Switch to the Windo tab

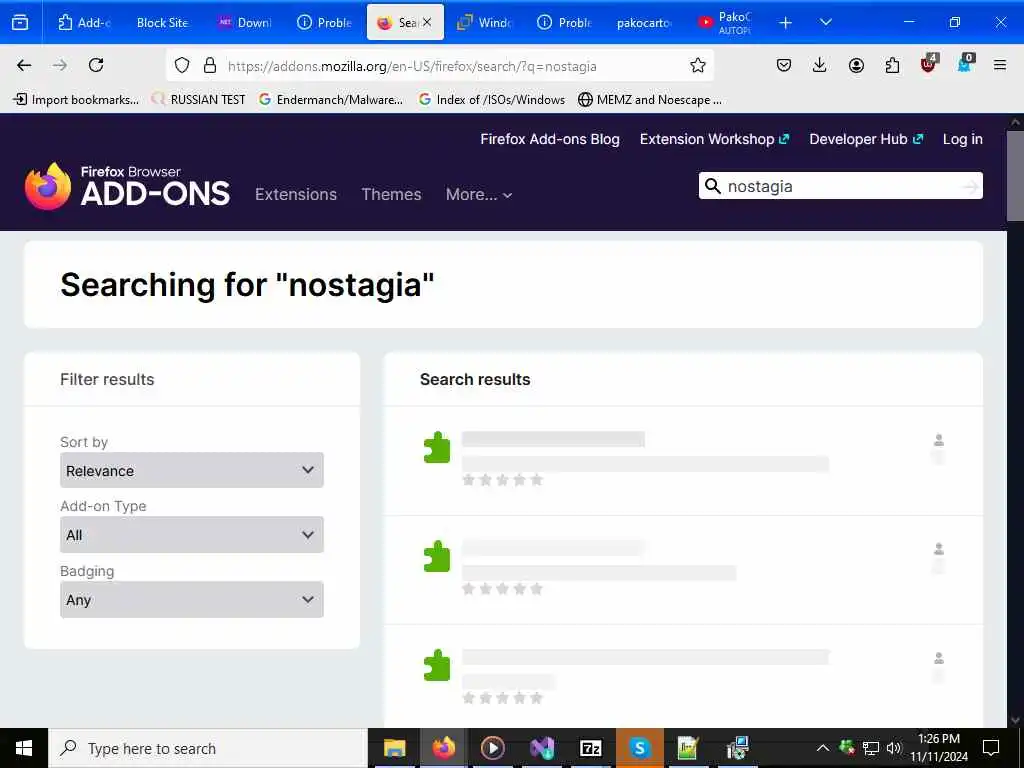(x=485, y=22)
